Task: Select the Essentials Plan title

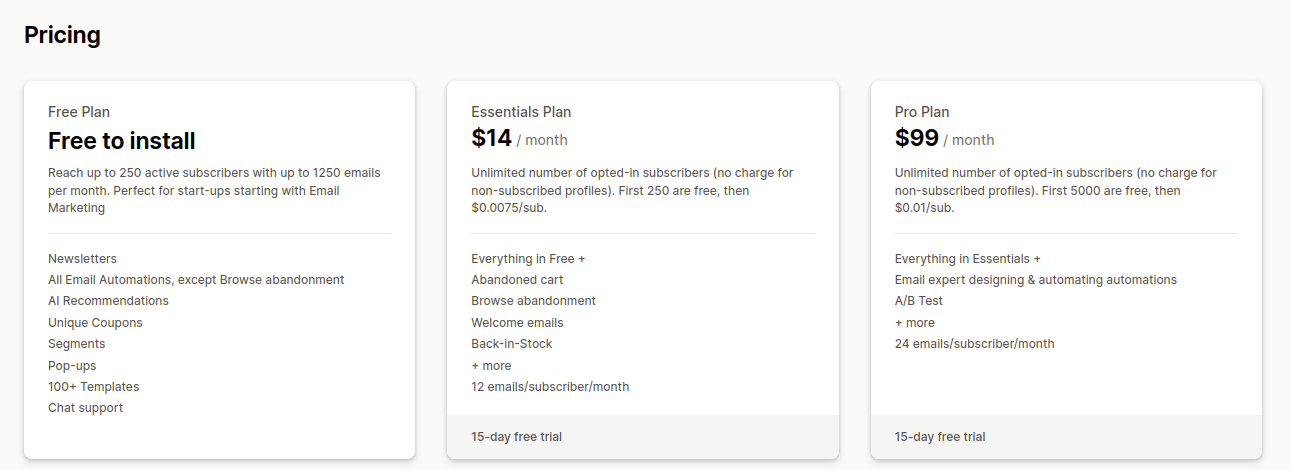Action: click(x=521, y=112)
